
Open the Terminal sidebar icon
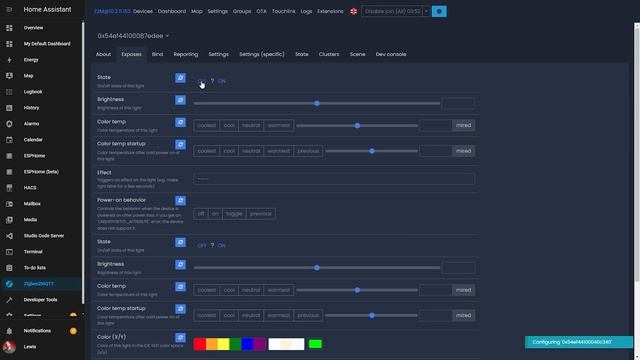tap(9, 252)
